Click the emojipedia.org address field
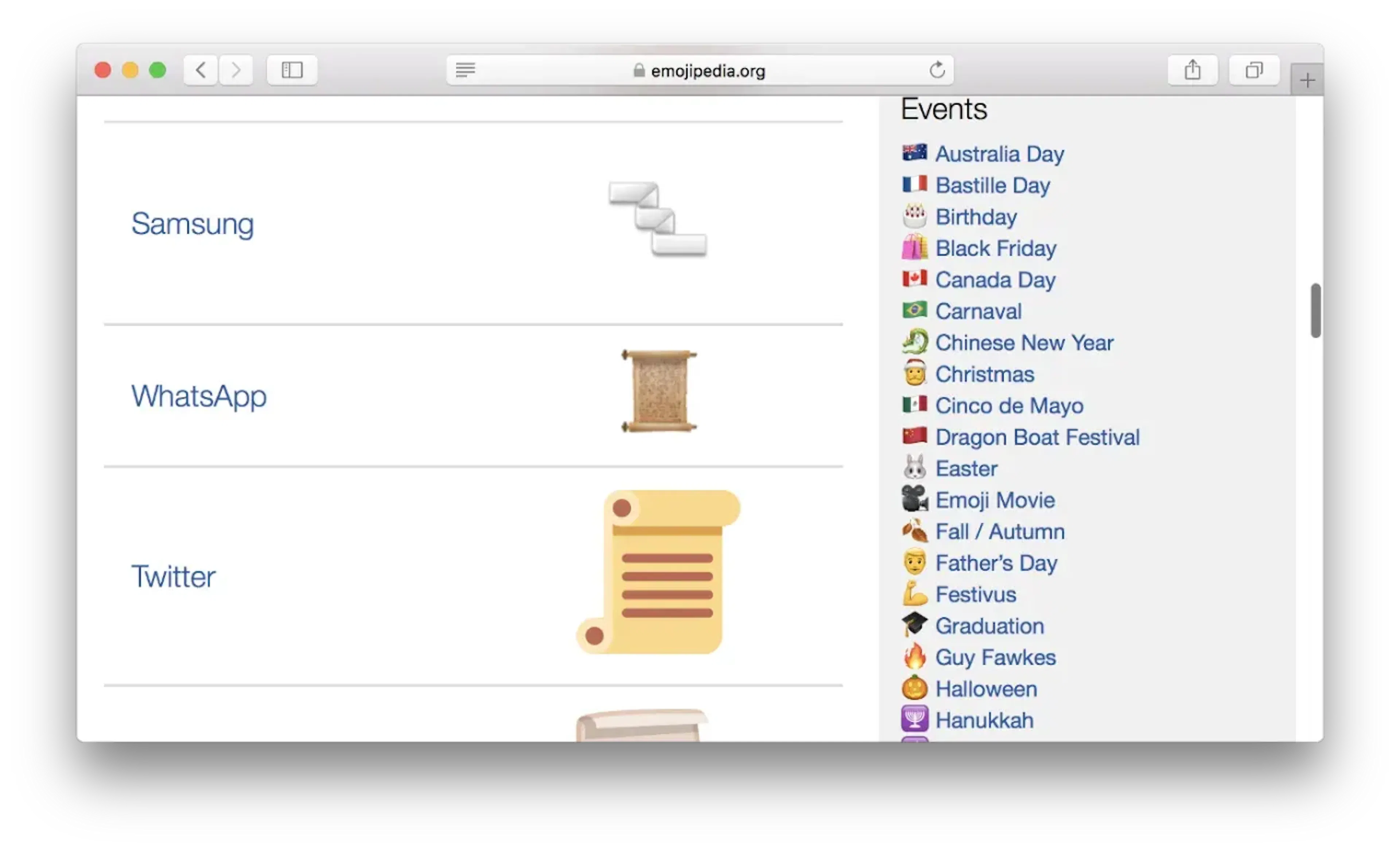The image size is (1400, 851). point(699,70)
